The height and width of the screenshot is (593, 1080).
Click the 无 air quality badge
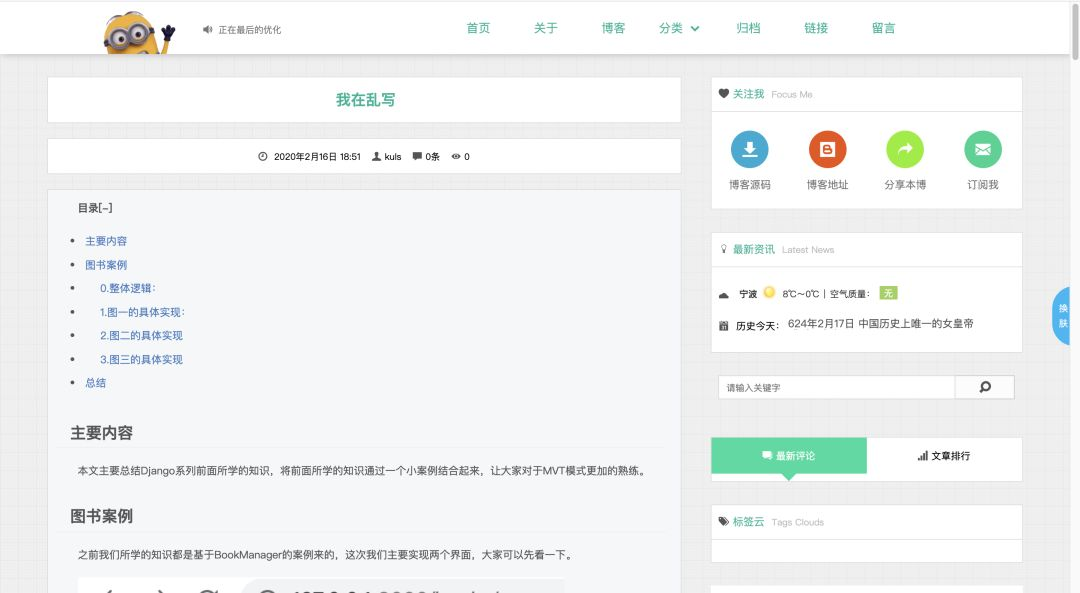[886, 291]
